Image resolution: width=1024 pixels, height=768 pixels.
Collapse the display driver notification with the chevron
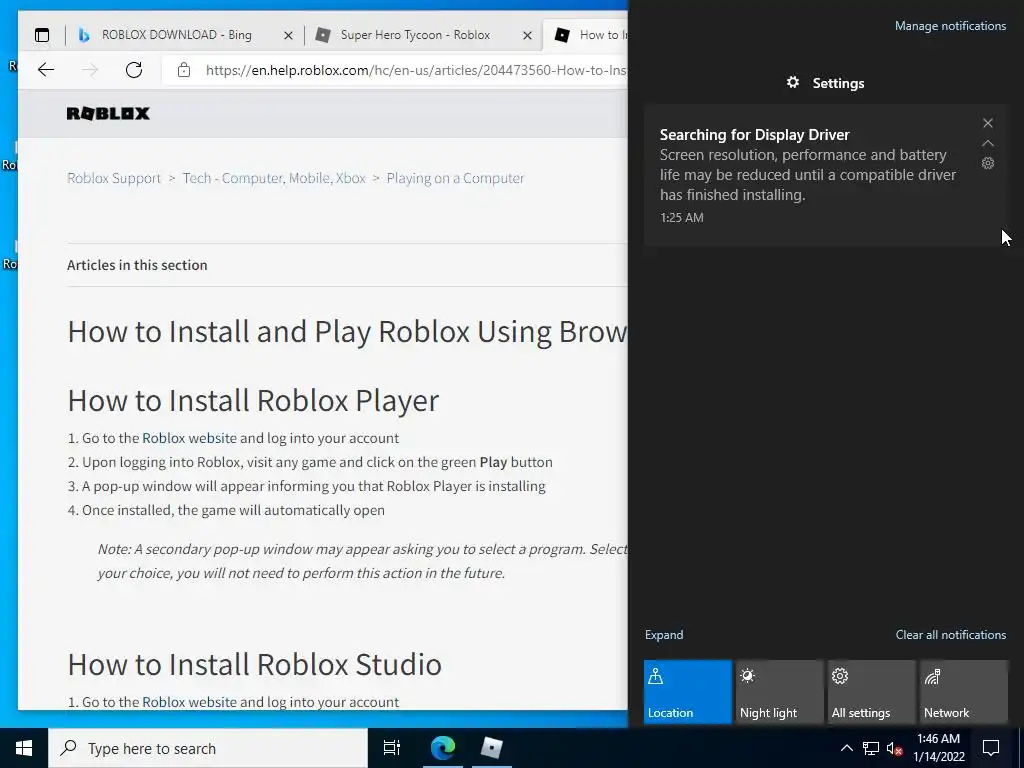coord(987,143)
